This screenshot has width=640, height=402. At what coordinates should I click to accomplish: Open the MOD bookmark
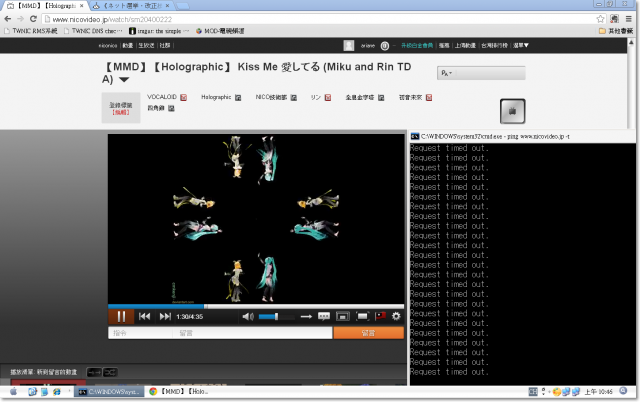click(220, 31)
